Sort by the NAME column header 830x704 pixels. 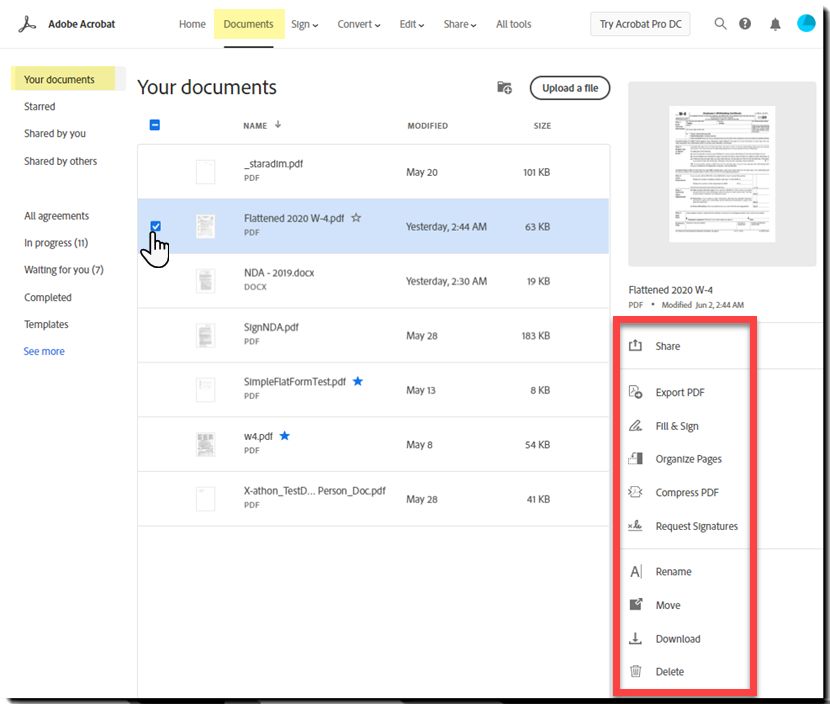tap(255, 126)
